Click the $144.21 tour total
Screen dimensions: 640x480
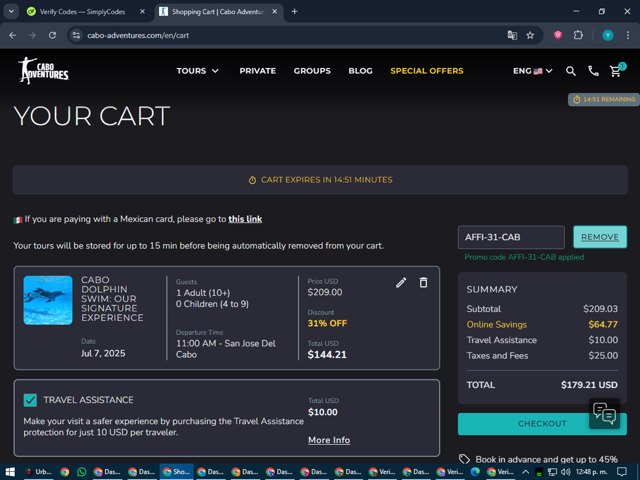coord(327,354)
